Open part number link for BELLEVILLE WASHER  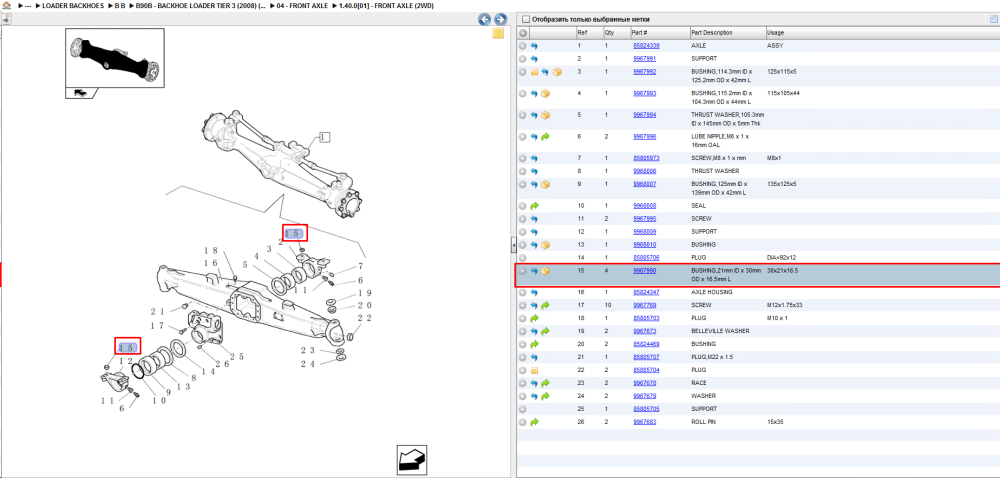point(645,331)
